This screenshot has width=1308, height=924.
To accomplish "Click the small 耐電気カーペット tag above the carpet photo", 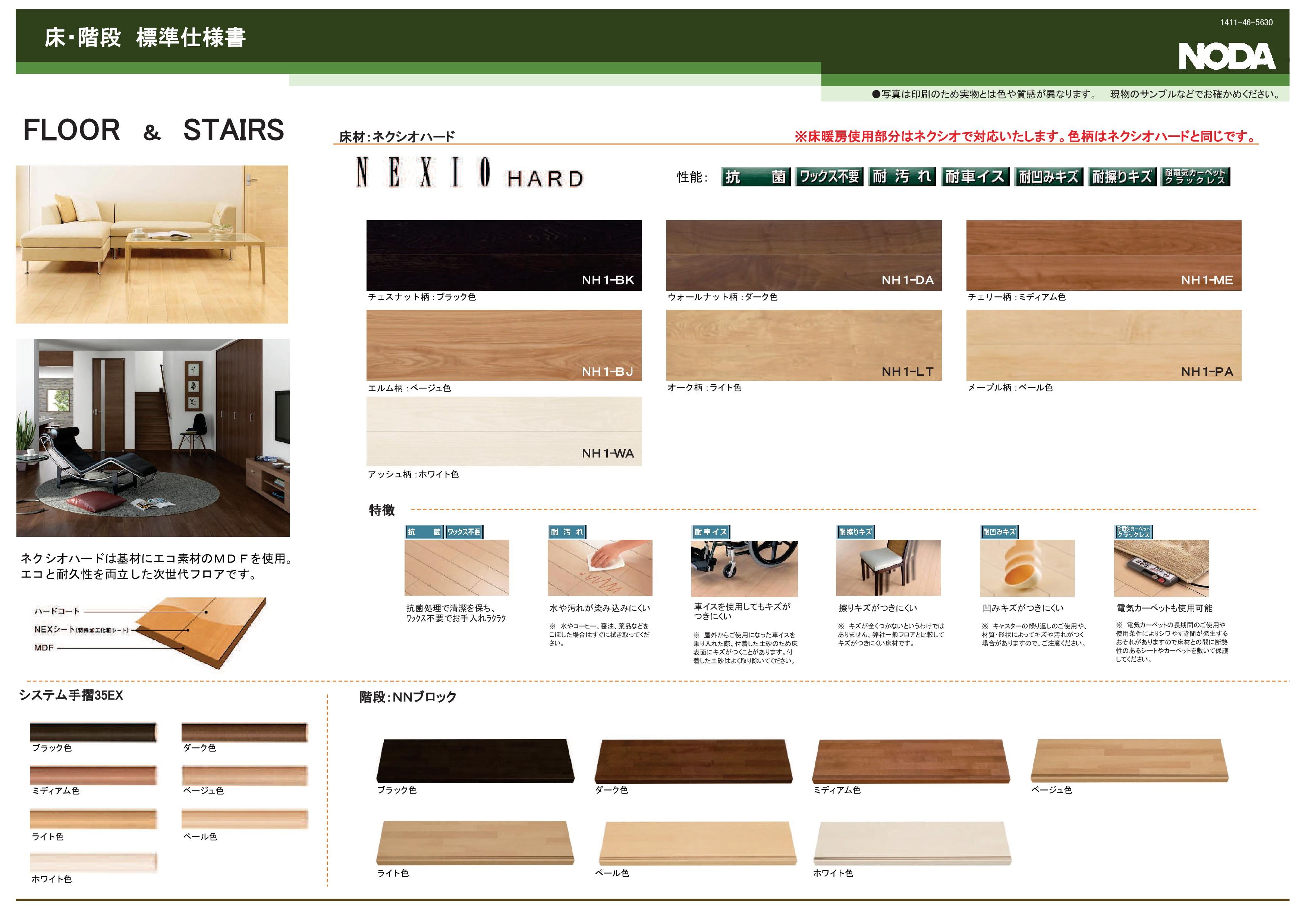I will click(1134, 532).
